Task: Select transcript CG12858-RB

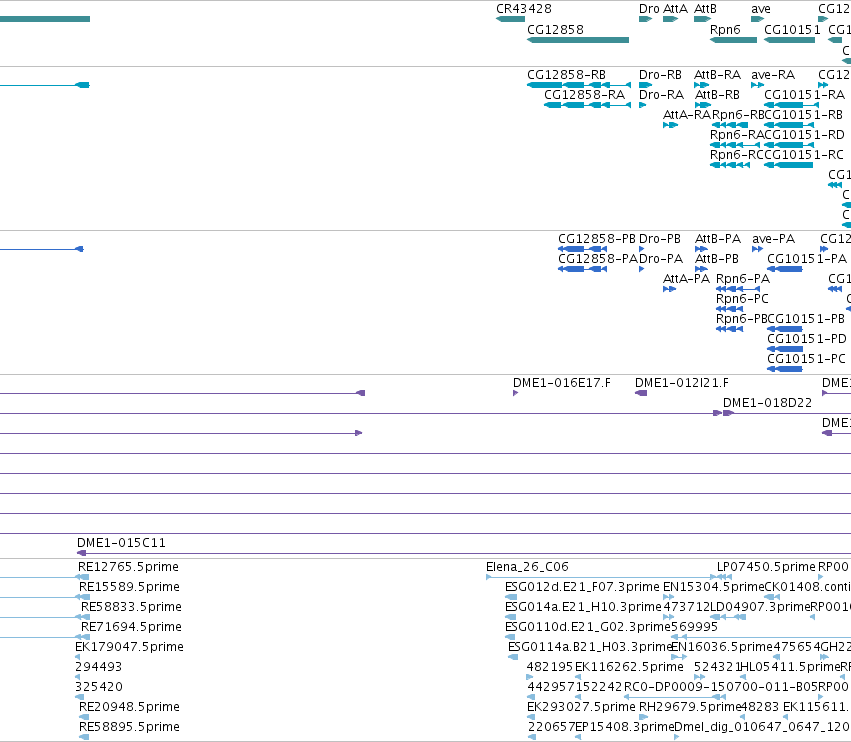Action: [566, 75]
